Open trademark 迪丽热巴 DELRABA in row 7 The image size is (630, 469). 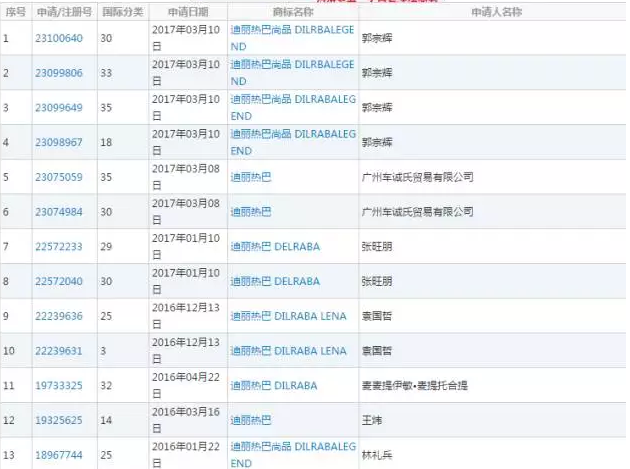[x=275, y=246]
